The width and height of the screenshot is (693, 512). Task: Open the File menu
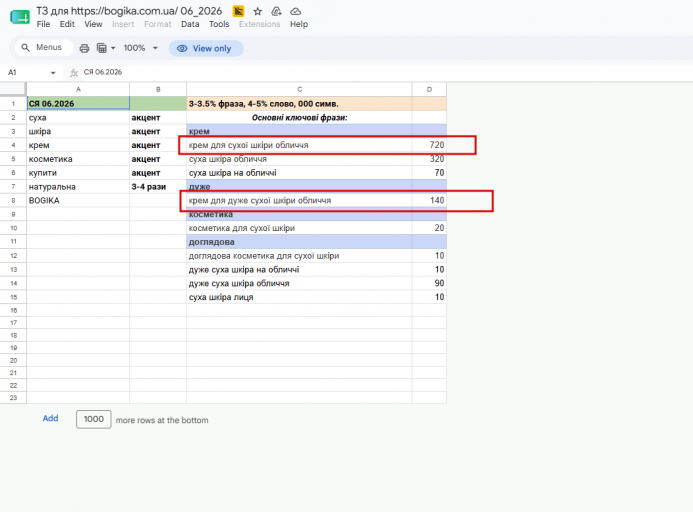[x=43, y=24]
